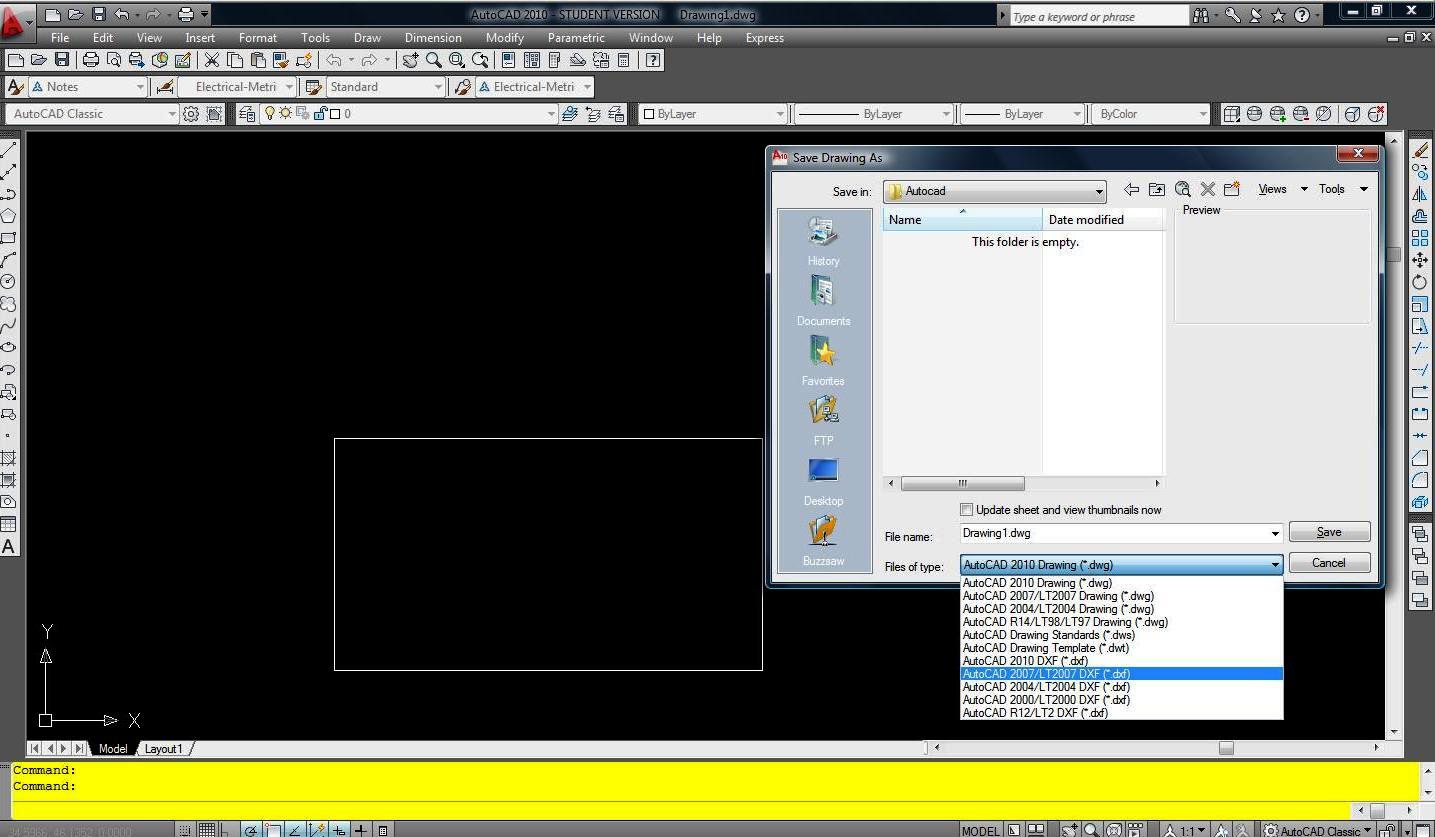Viewport: 1435px width, 837px height.
Task: Click the Search the Web icon in the dialog
Action: tap(1182, 189)
